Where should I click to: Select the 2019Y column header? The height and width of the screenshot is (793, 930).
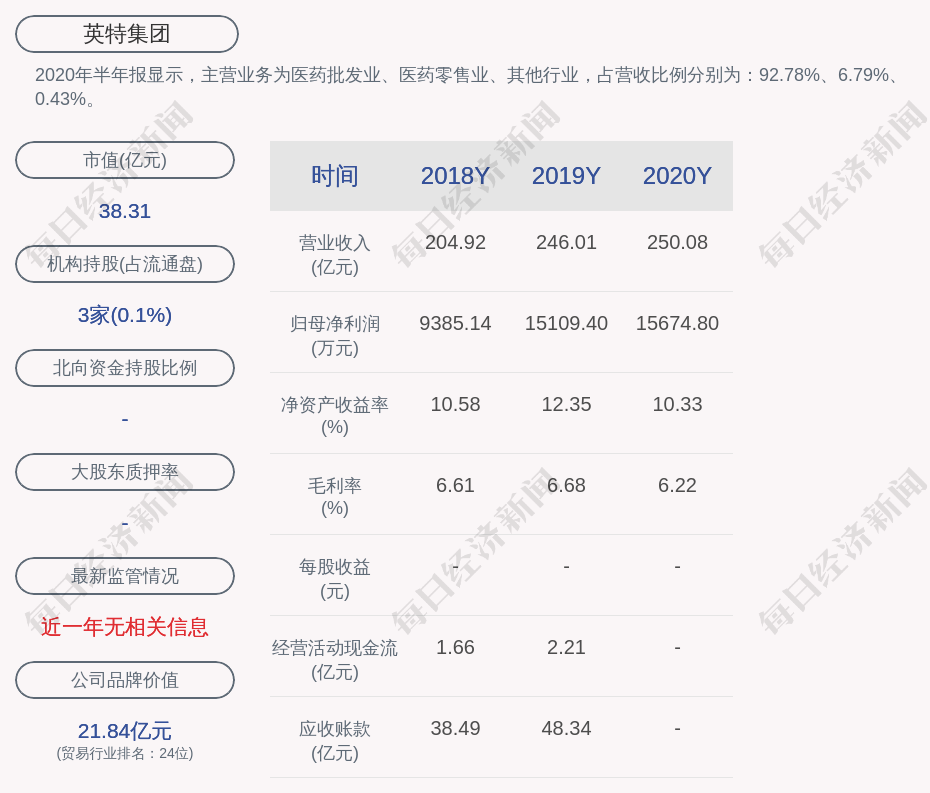(566, 176)
